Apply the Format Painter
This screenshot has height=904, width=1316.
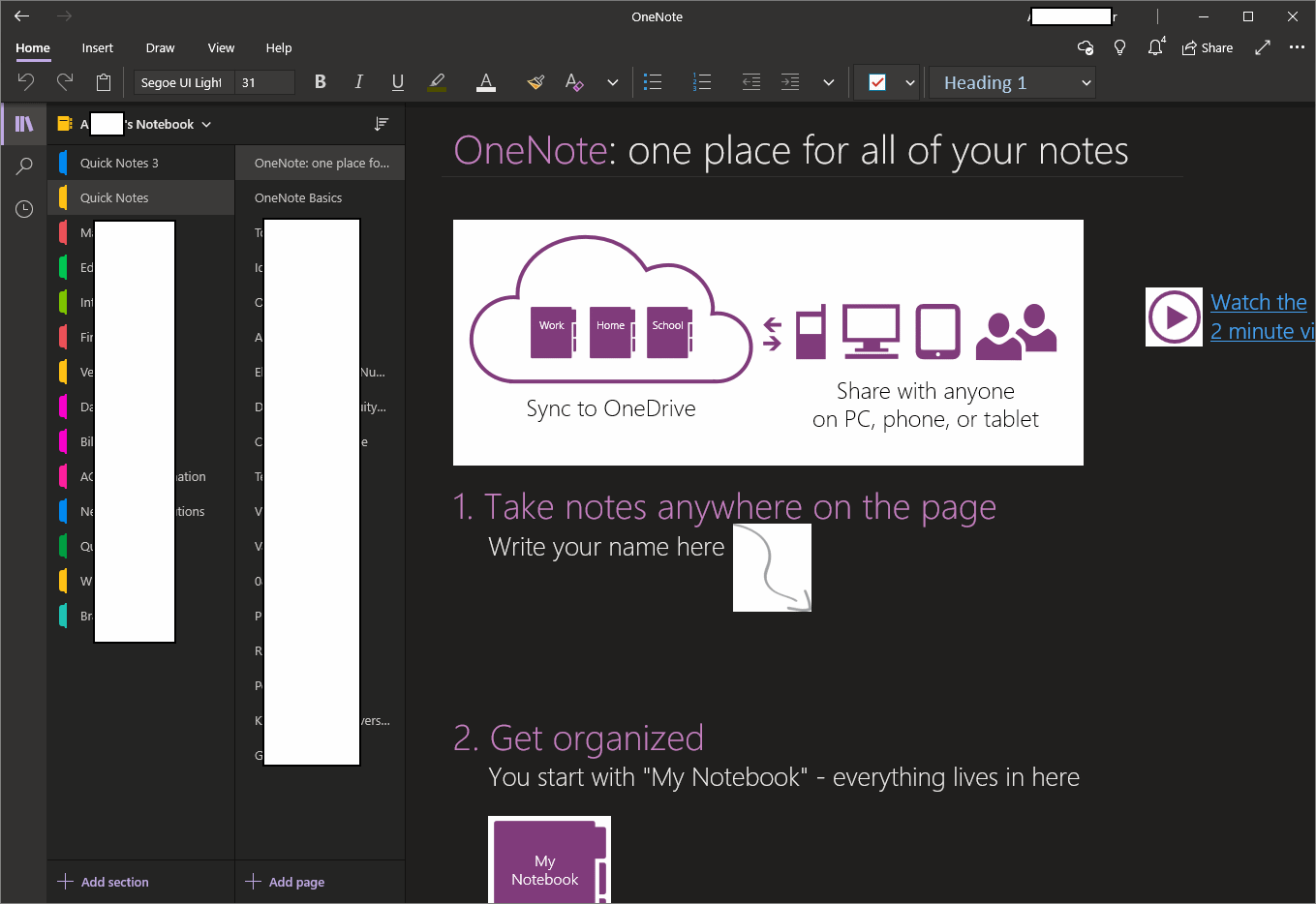coord(536,81)
